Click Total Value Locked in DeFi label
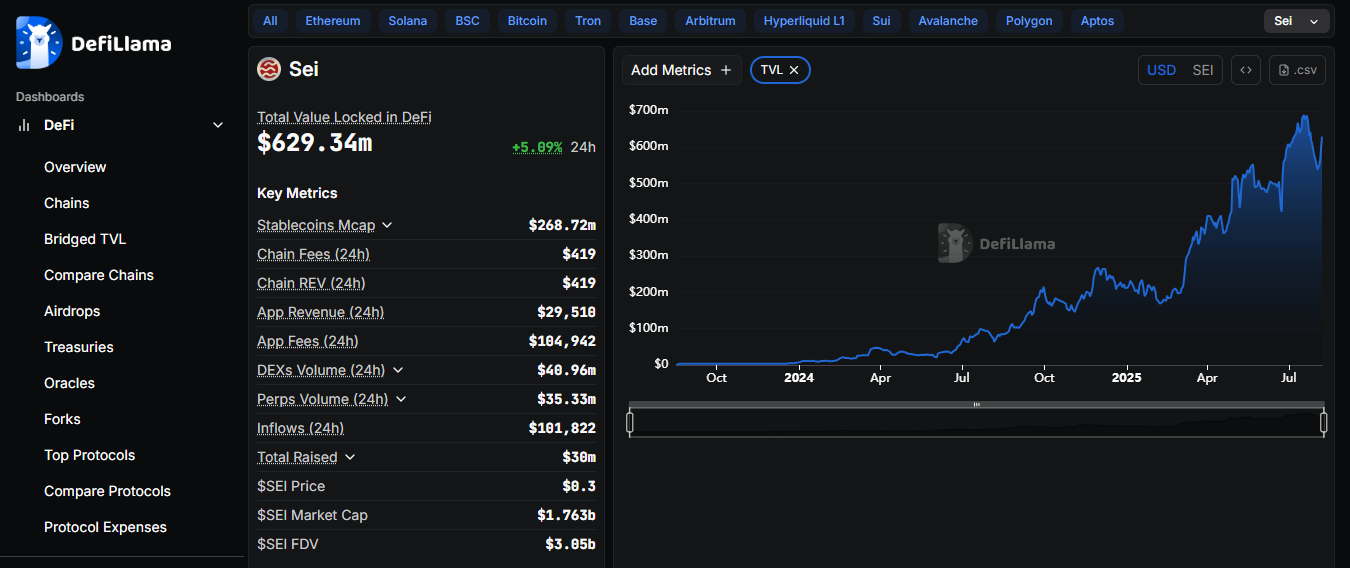 click(344, 117)
